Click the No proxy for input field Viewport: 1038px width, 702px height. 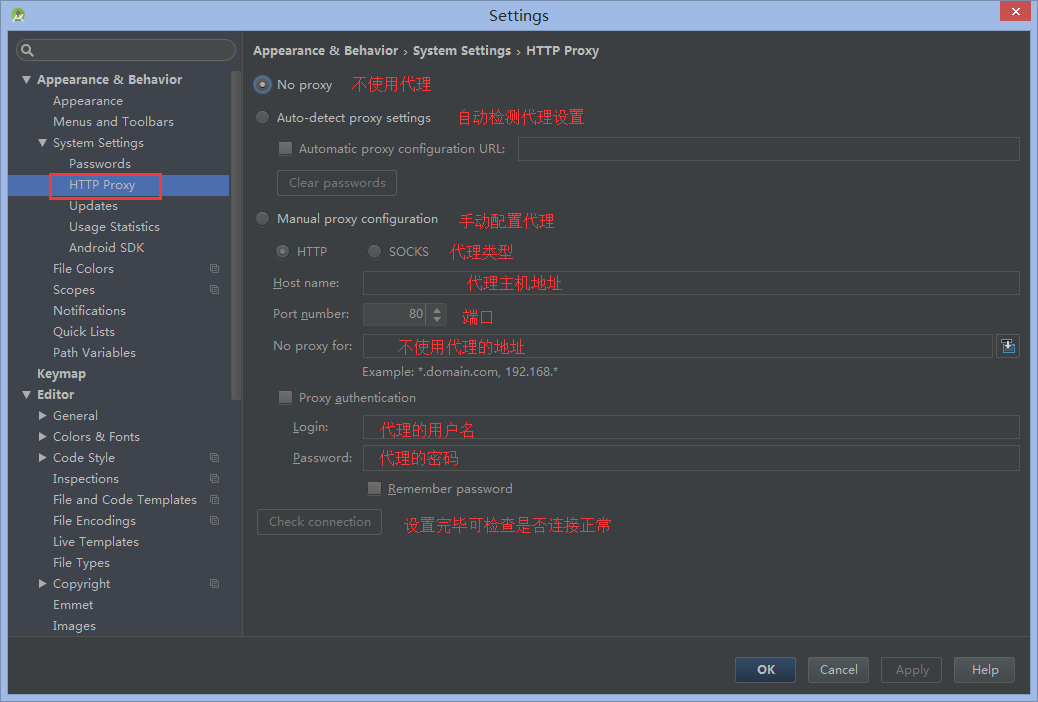(678, 346)
